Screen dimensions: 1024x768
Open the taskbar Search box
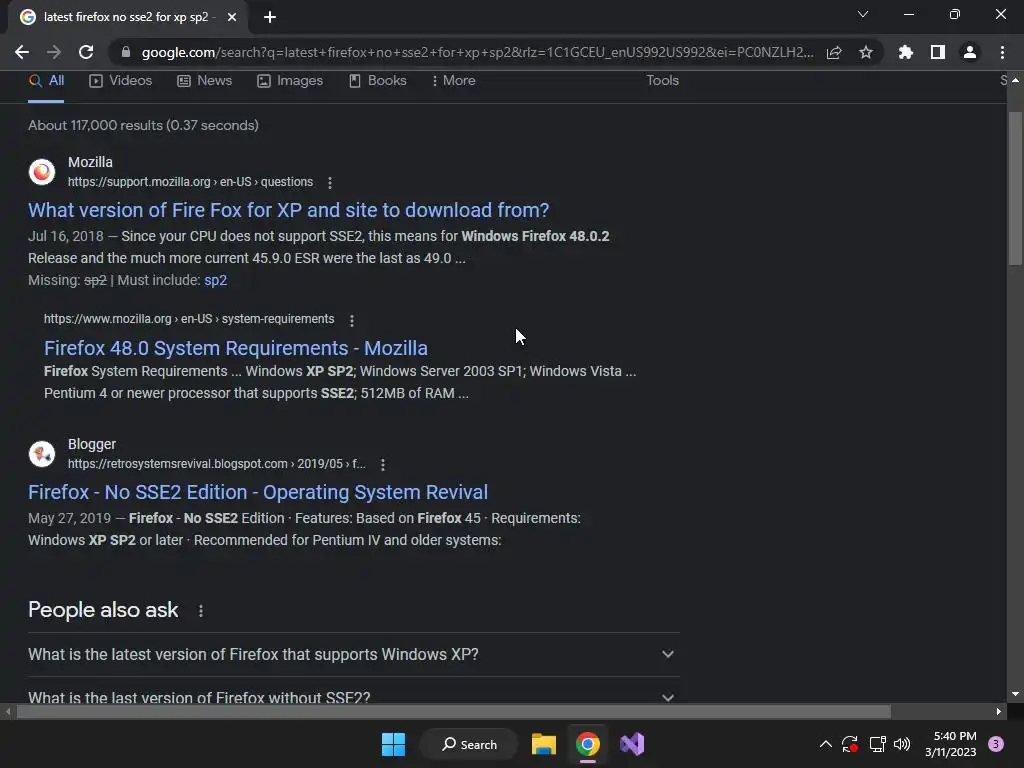pos(469,744)
